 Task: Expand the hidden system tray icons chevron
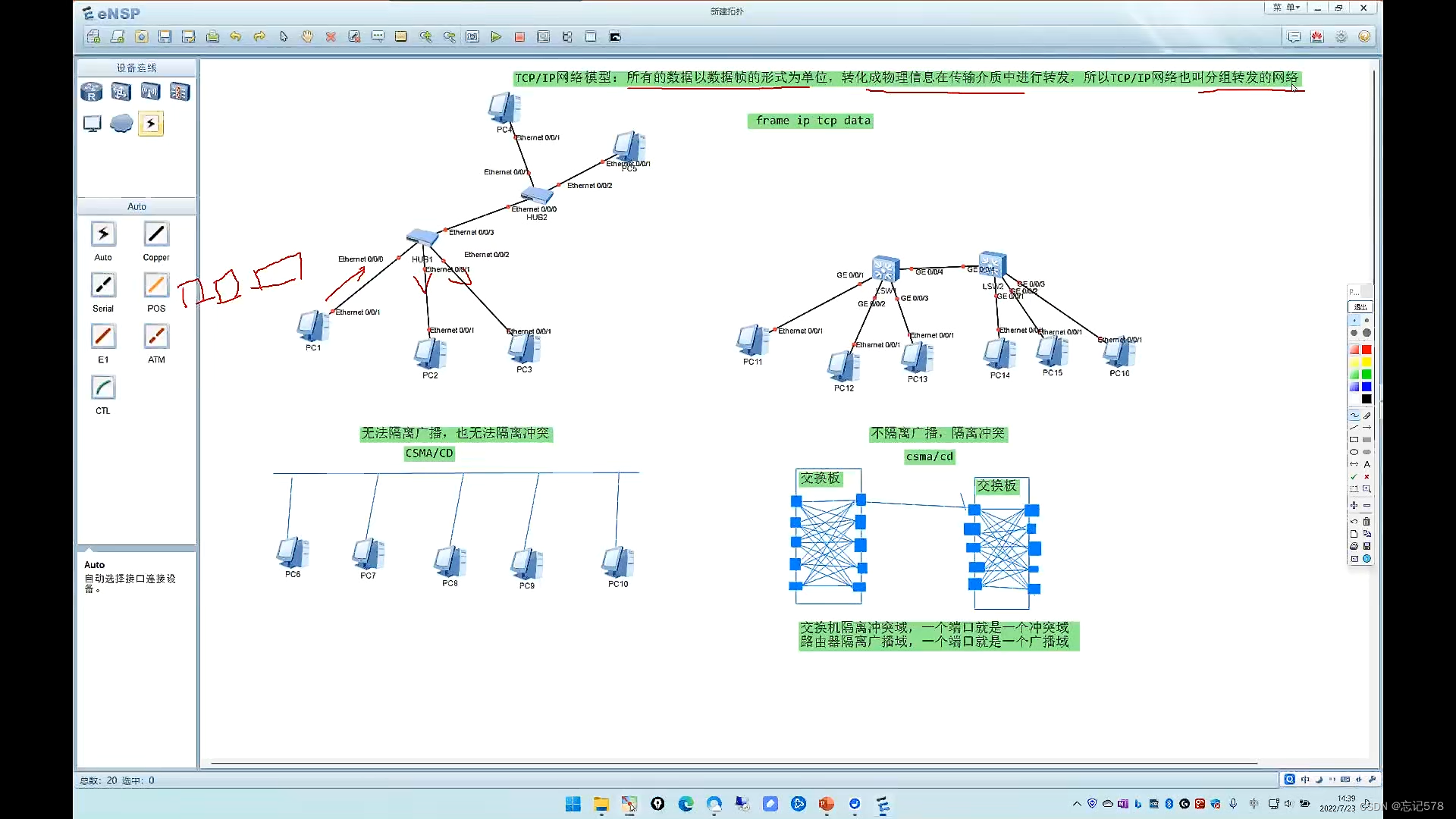tap(1076, 804)
